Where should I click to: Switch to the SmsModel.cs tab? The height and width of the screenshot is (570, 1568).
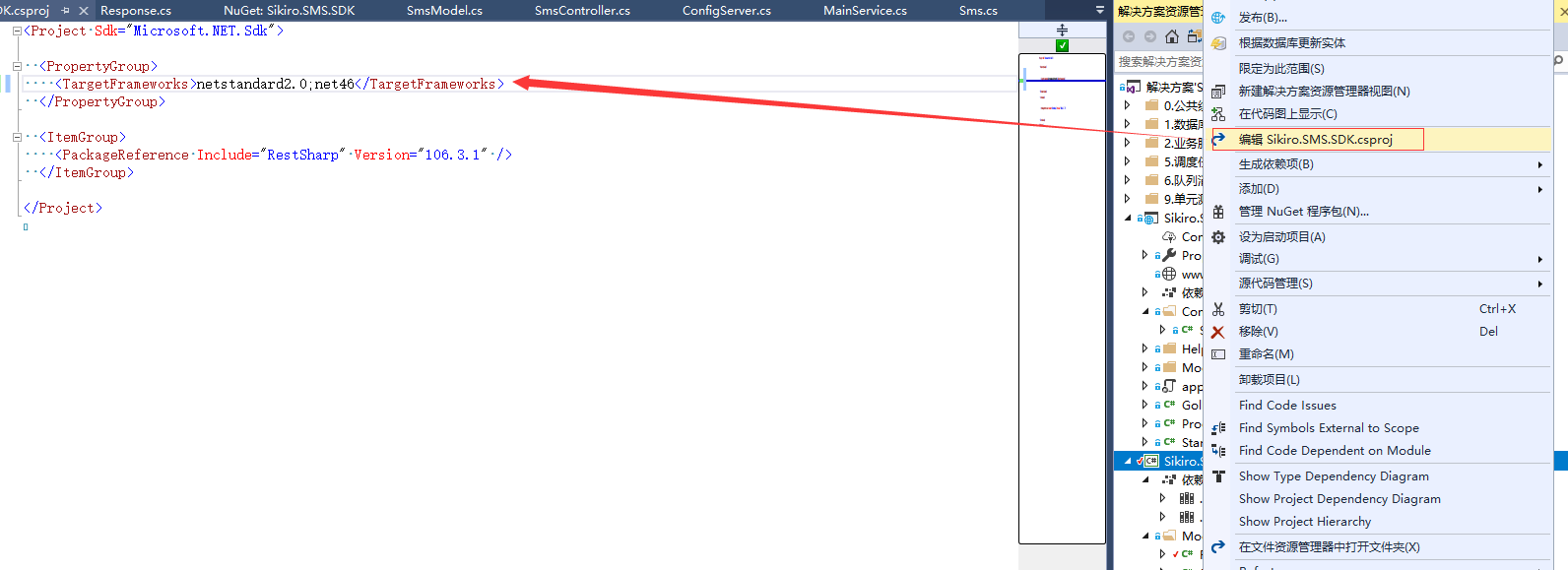coord(444,11)
